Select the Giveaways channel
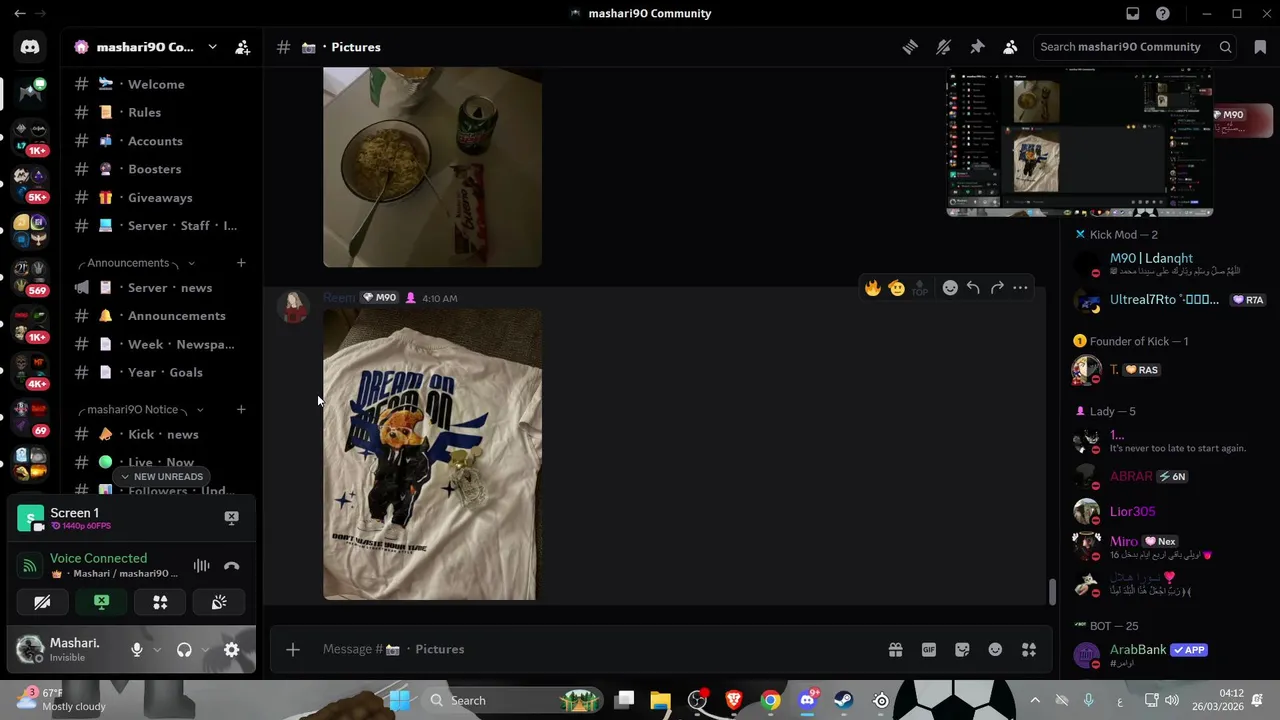The height and width of the screenshot is (720, 1280). click(x=158, y=197)
